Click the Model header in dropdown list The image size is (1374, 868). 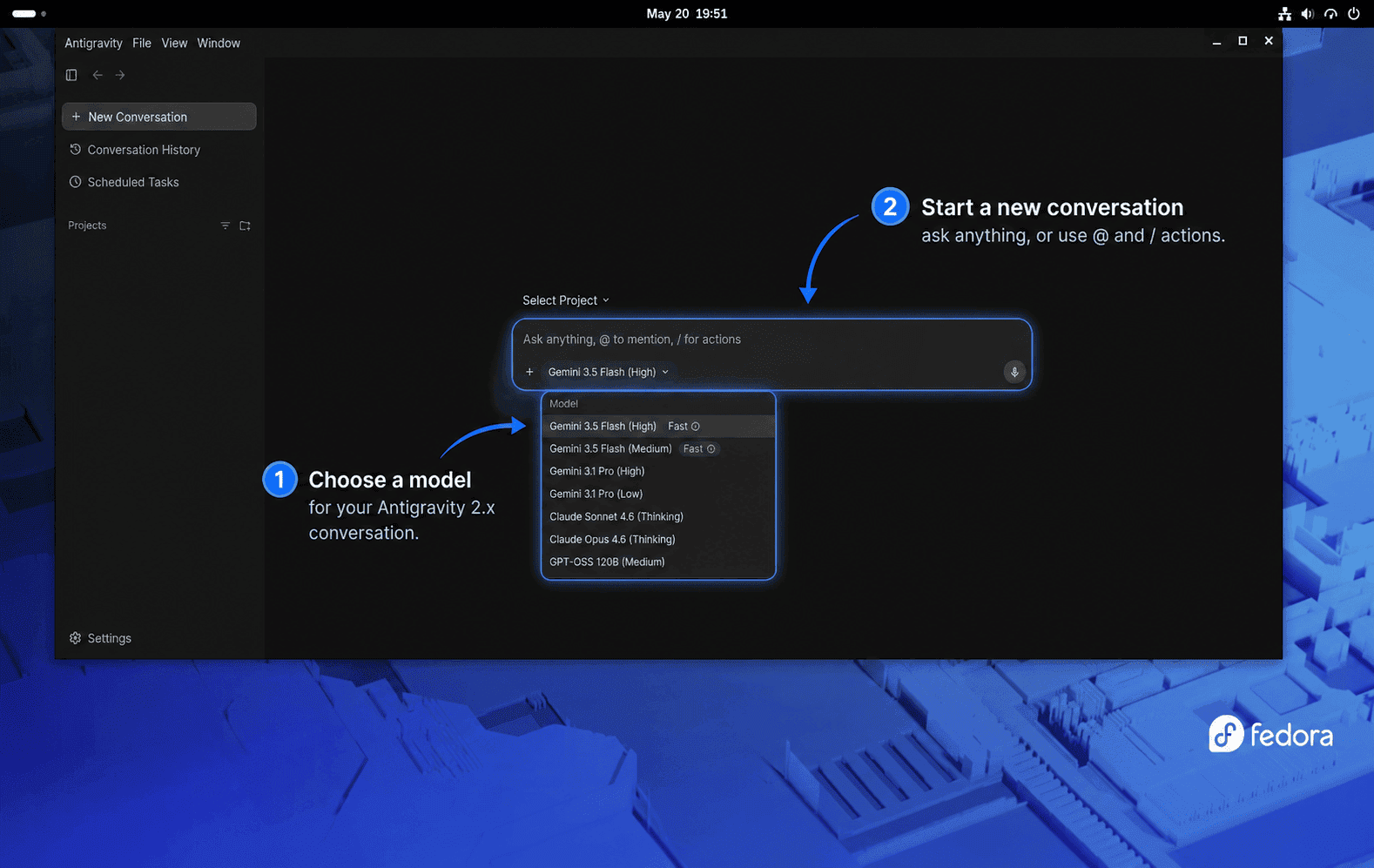(563, 404)
